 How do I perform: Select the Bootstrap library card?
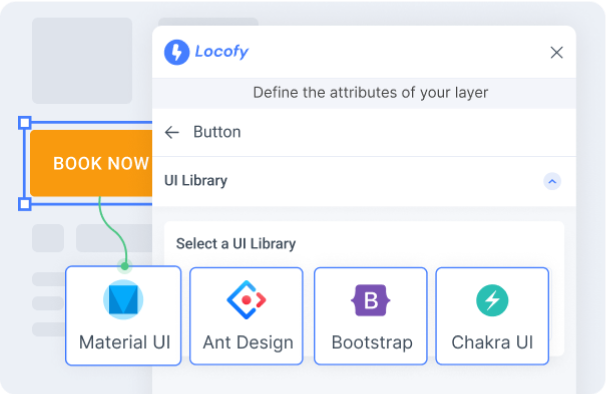click(x=371, y=316)
